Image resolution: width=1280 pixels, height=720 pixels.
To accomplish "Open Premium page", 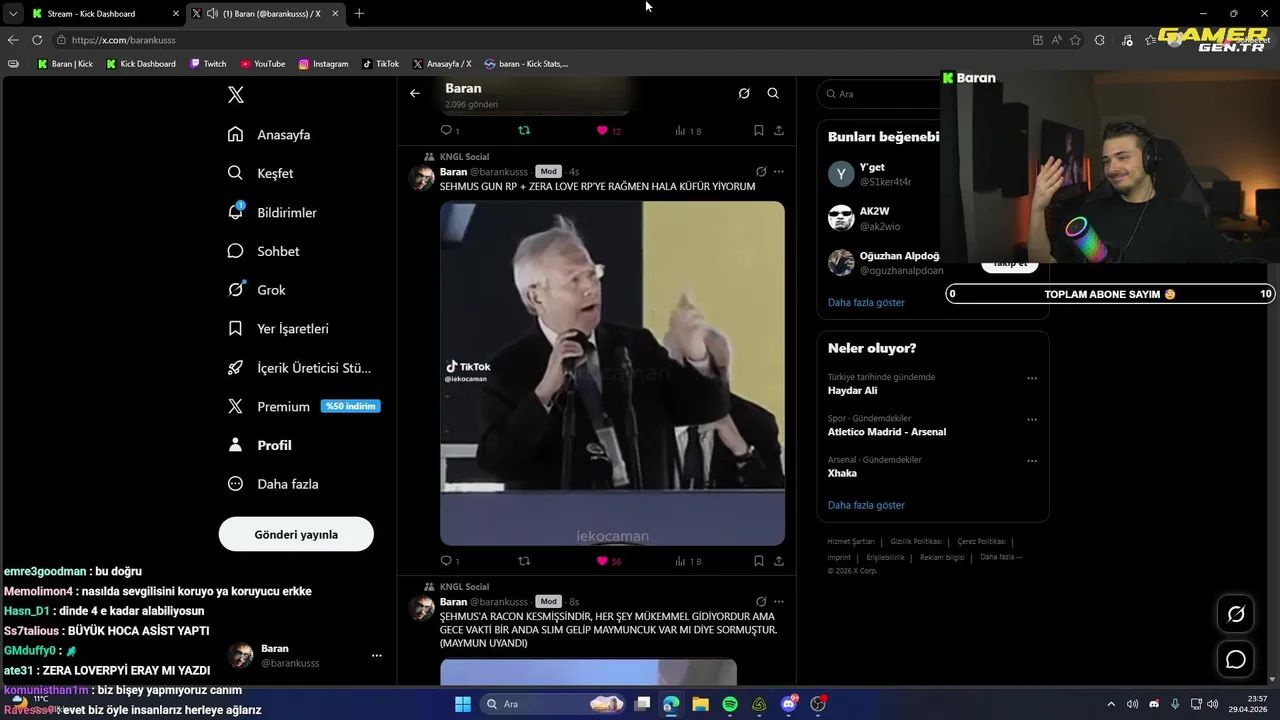I will (303, 406).
